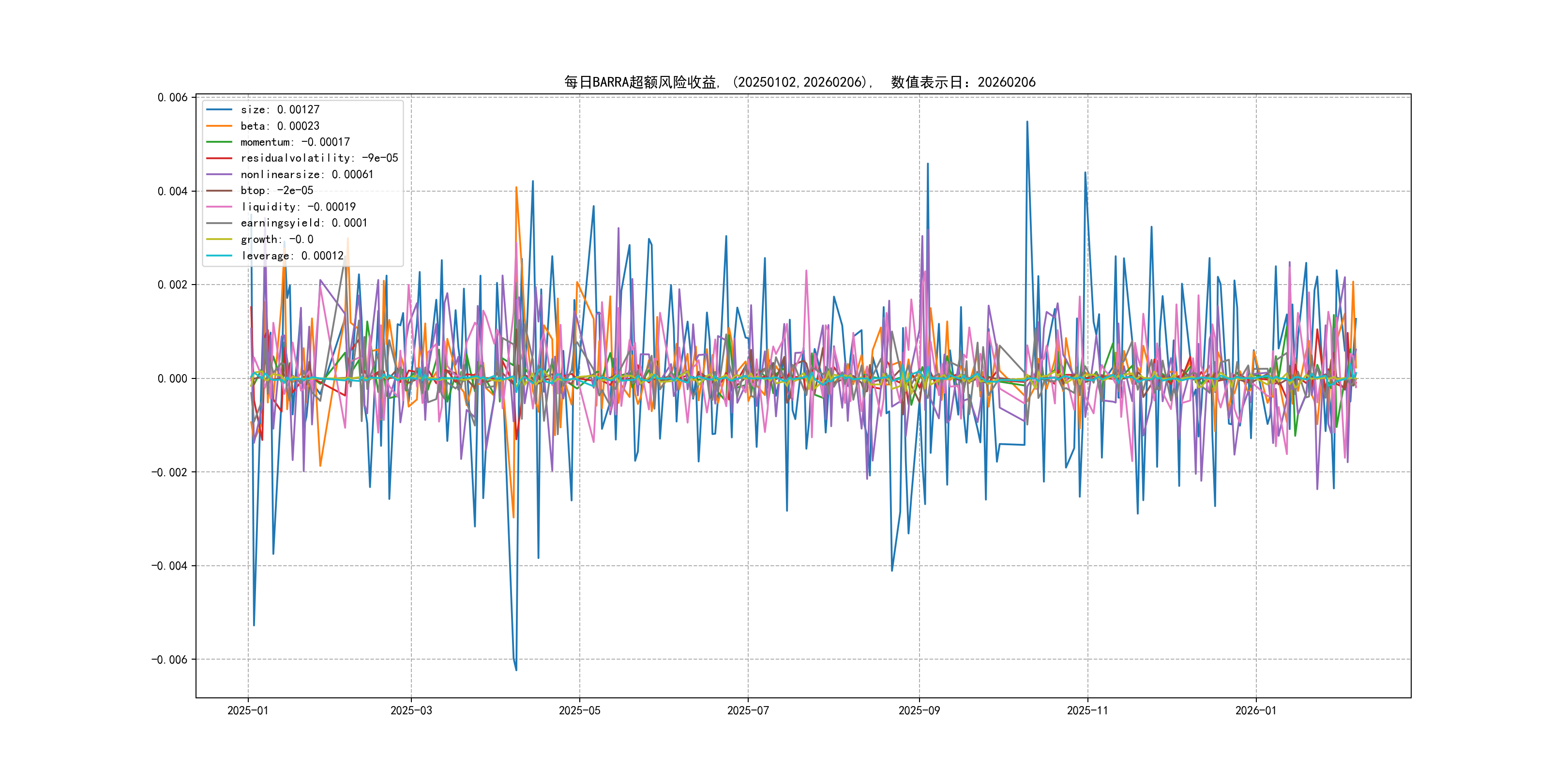Click the pink liquidity legend swatch
This screenshot has width=1568, height=784.
pos(219,207)
